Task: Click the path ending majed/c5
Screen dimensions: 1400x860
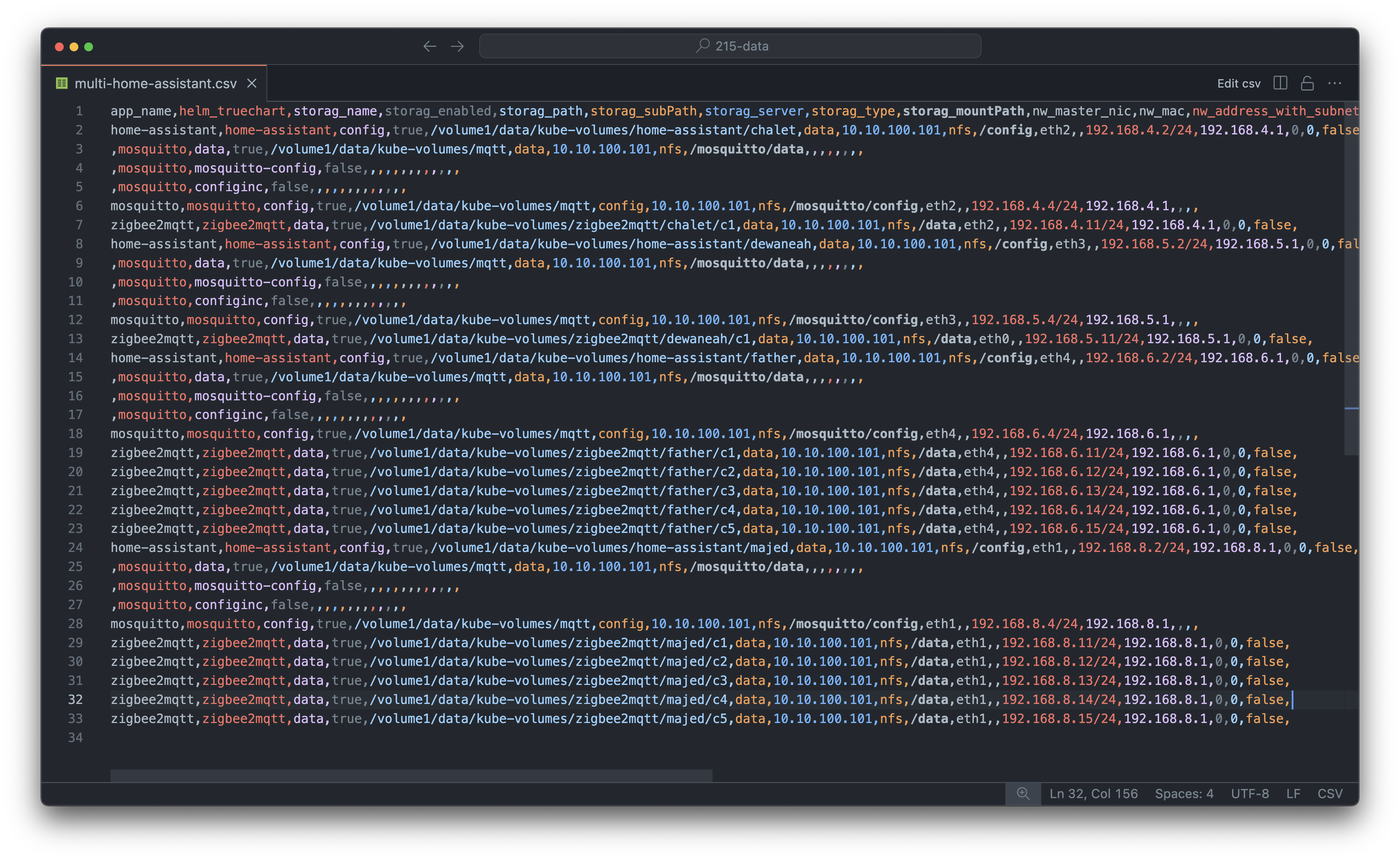Action: pos(548,719)
